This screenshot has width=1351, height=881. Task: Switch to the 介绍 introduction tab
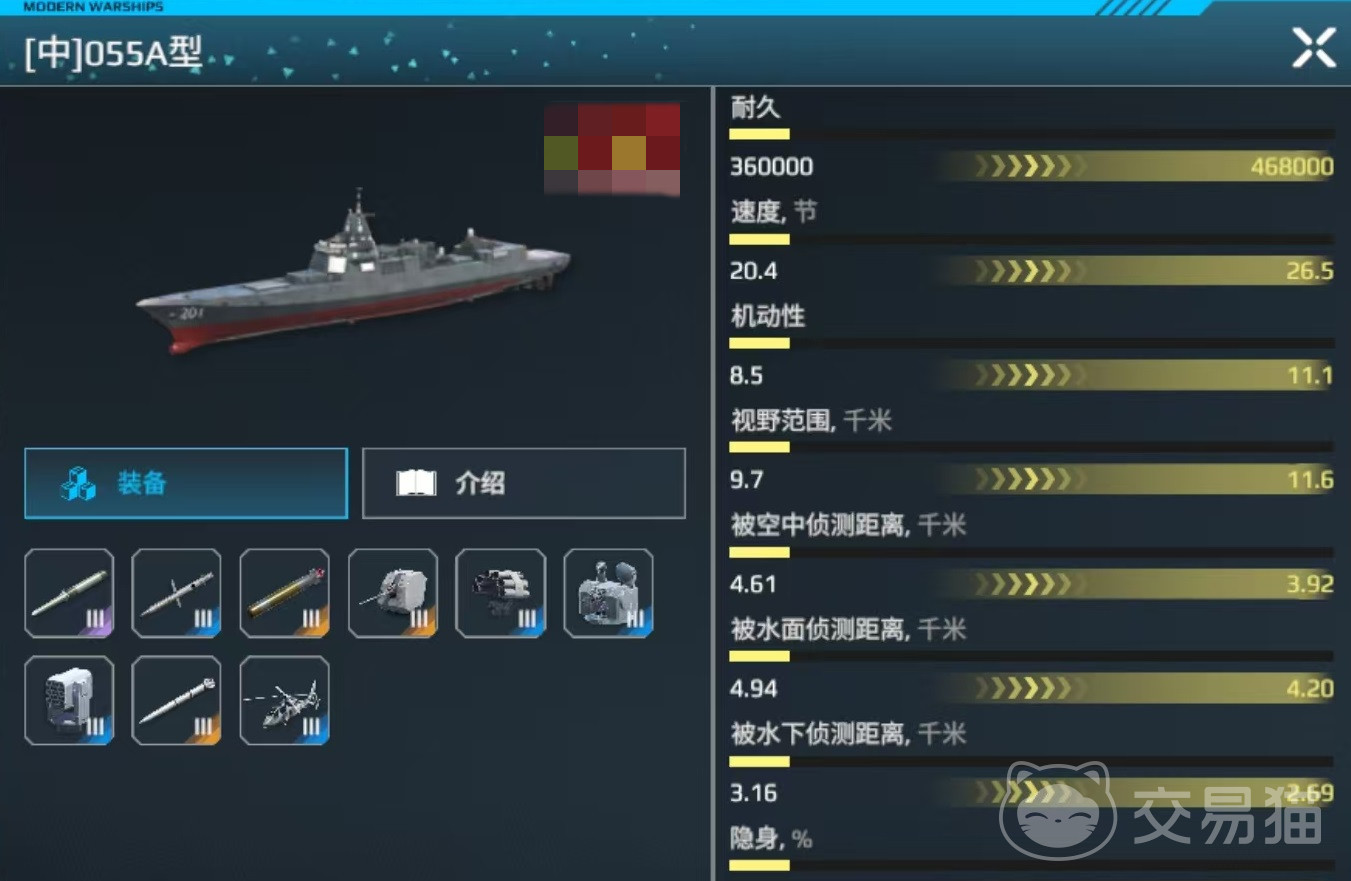coord(524,483)
